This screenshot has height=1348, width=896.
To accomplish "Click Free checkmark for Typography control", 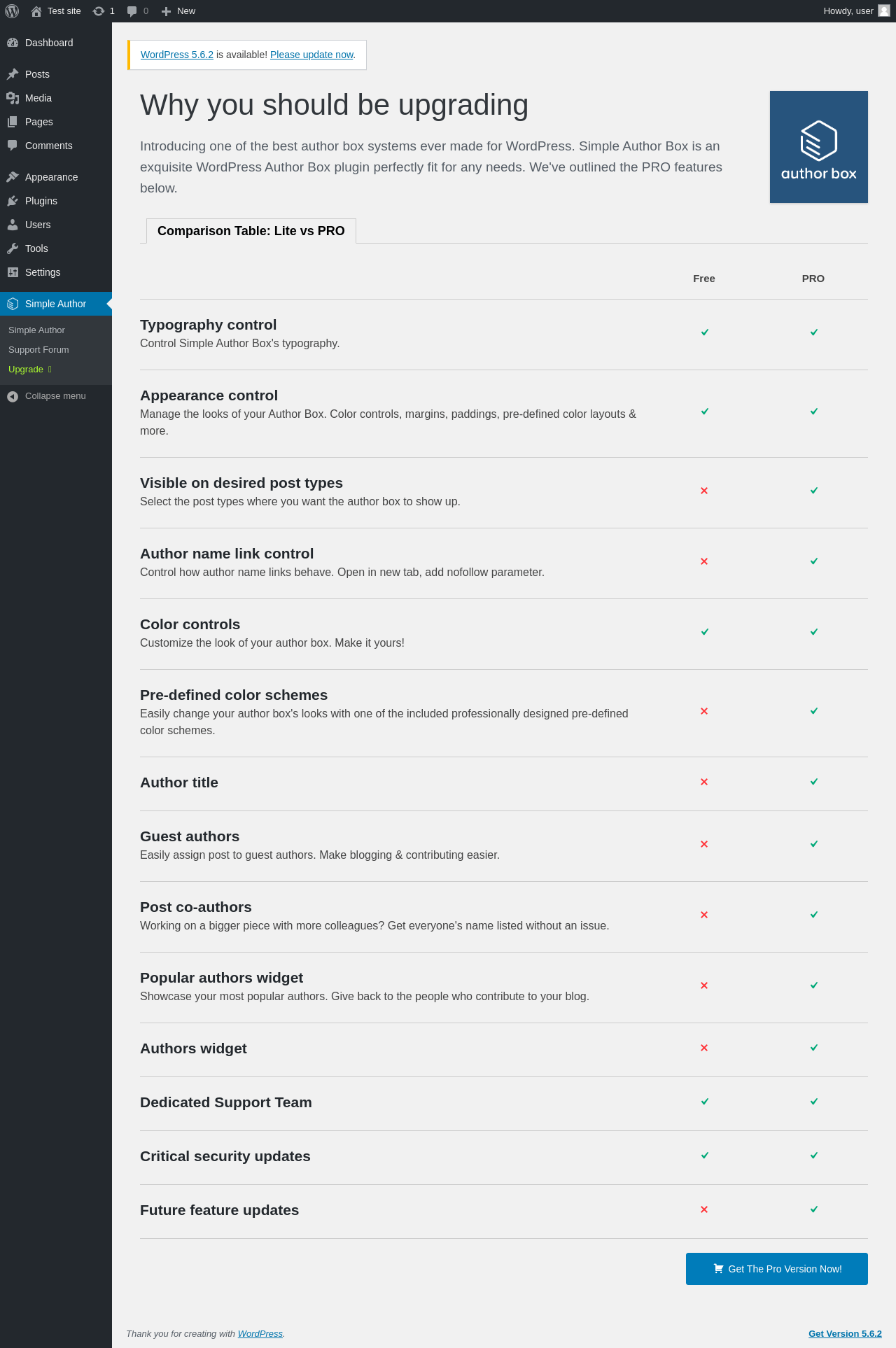I will pyautogui.click(x=705, y=332).
